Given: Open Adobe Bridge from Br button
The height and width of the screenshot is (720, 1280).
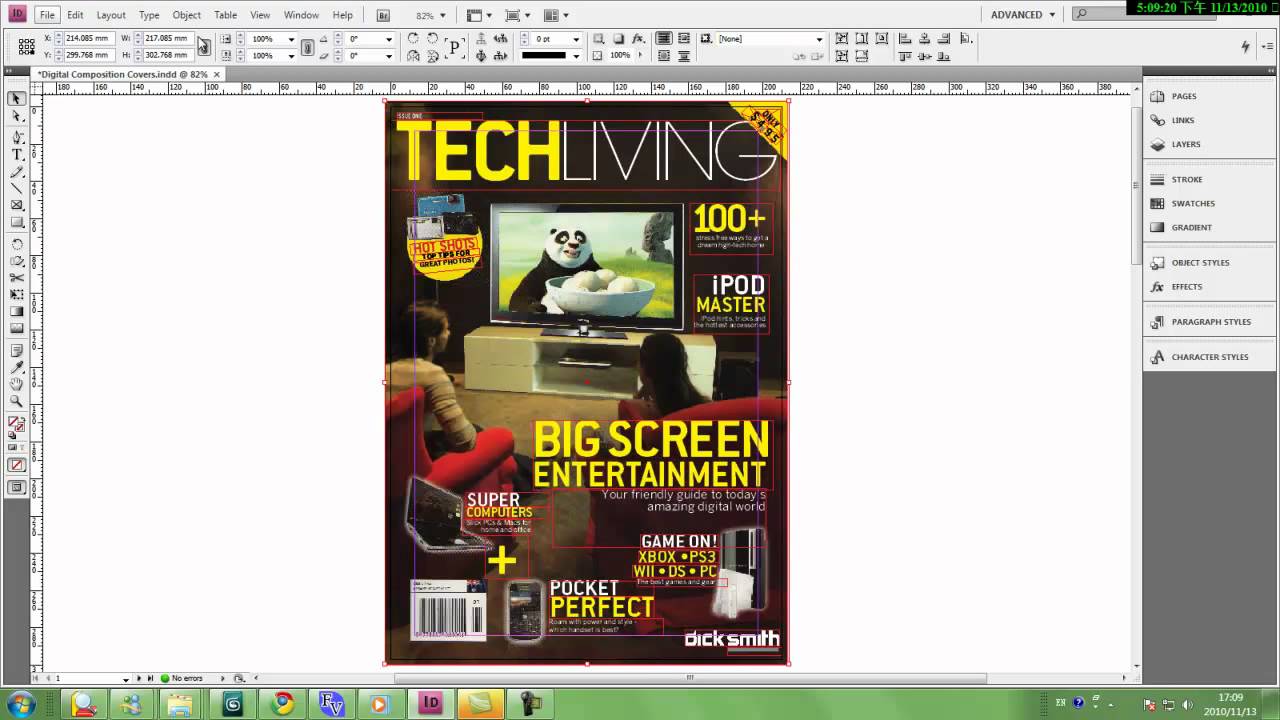Looking at the screenshot, I should pos(384,15).
